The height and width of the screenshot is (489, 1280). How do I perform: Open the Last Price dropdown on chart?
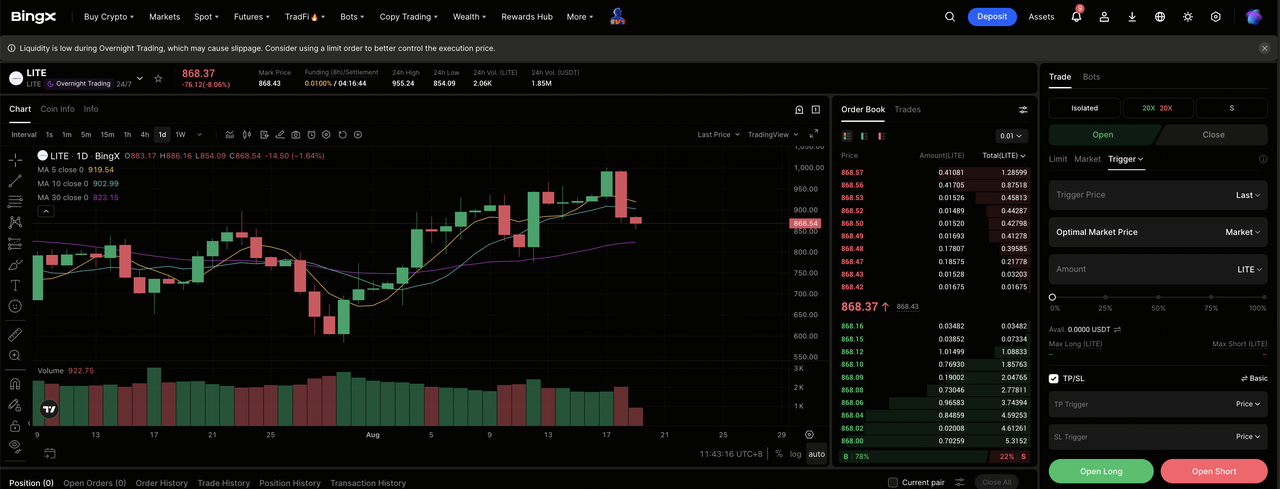coord(718,134)
